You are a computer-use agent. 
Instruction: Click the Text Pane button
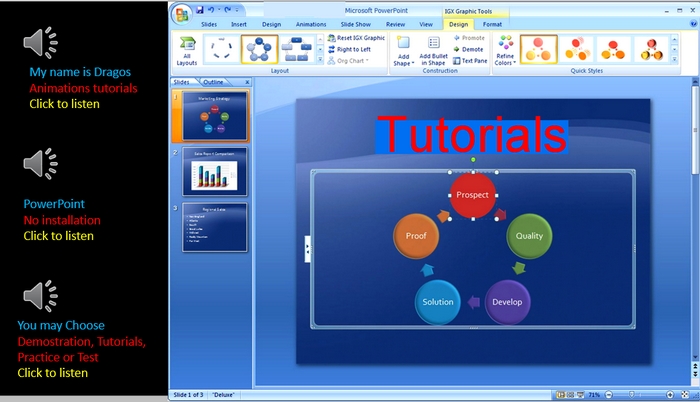[471, 60]
